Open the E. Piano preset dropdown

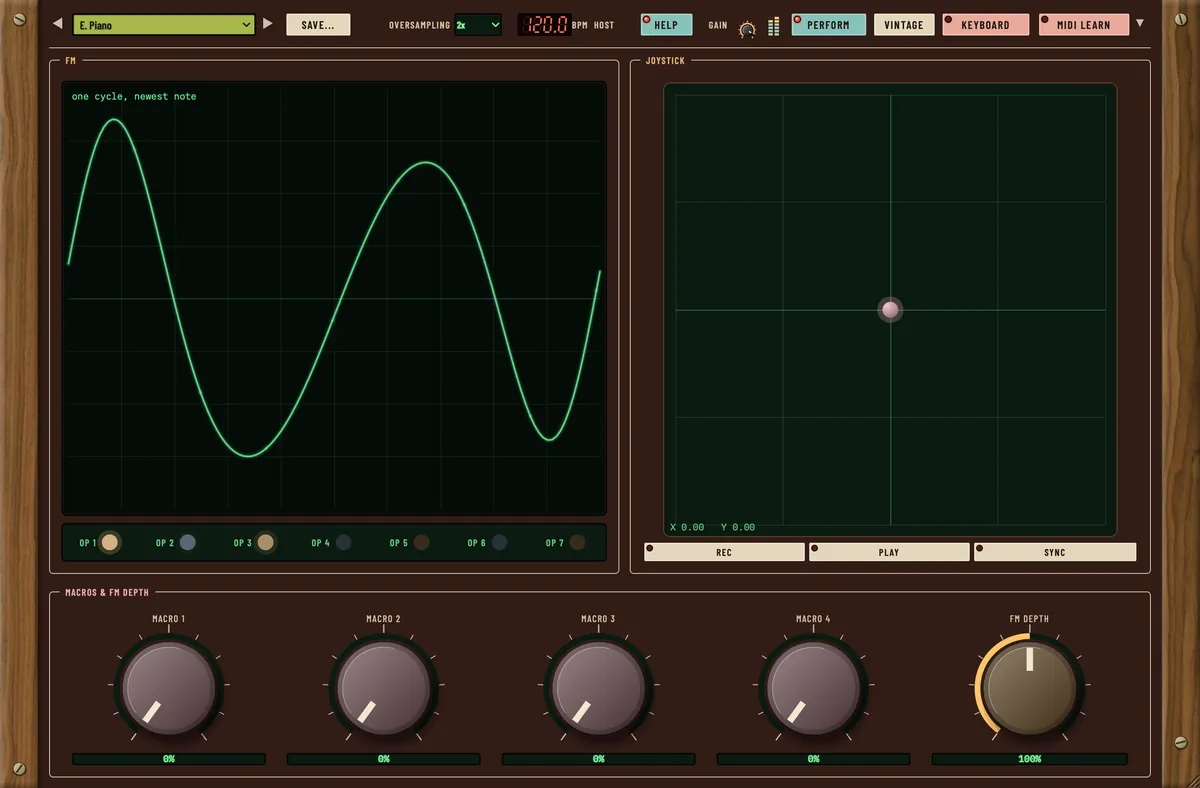(x=164, y=25)
